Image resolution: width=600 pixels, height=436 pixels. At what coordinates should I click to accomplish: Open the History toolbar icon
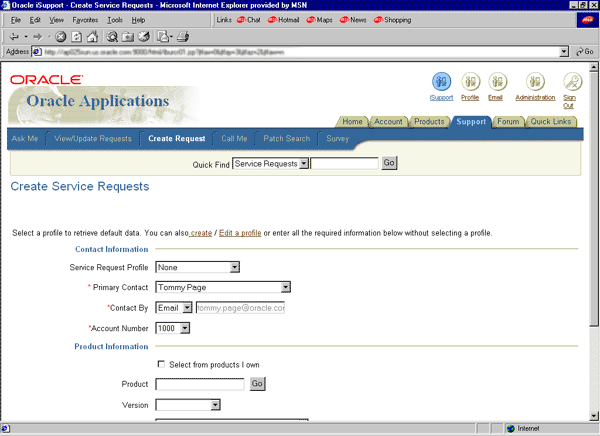click(144, 37)
